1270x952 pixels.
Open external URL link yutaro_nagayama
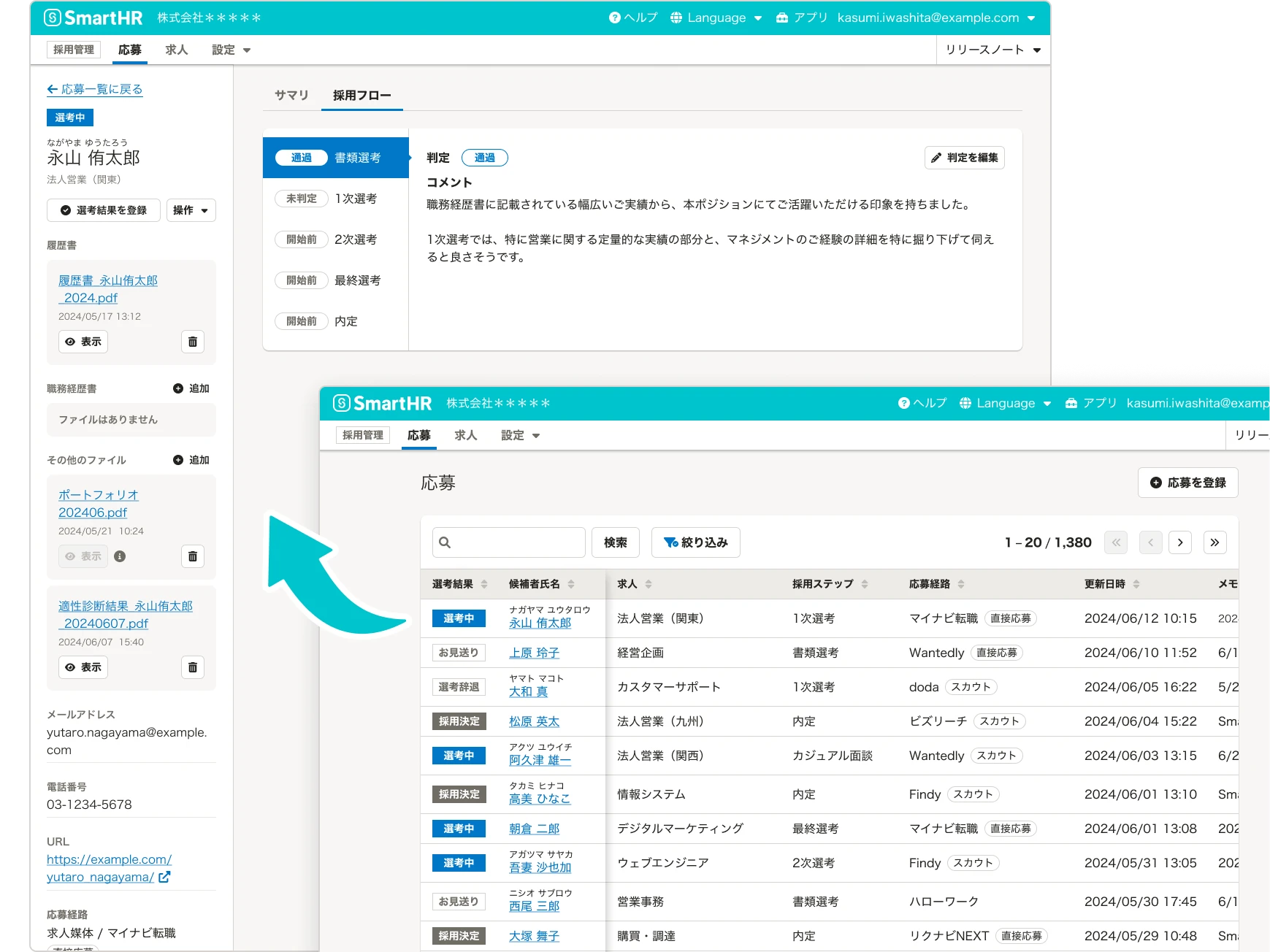click(x=109, y=868)
